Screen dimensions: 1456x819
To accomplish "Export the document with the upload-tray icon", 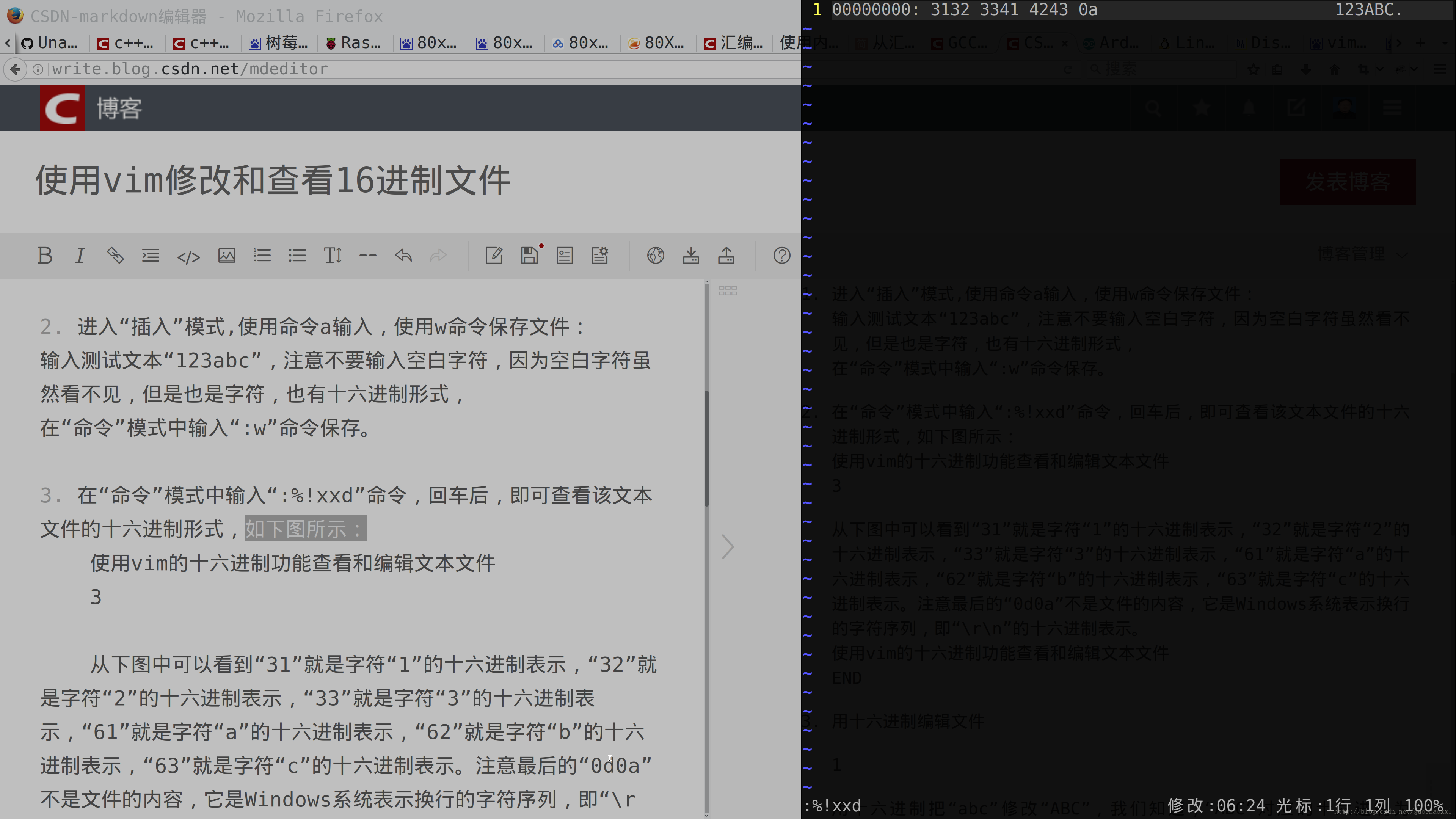I will (726, 256).
